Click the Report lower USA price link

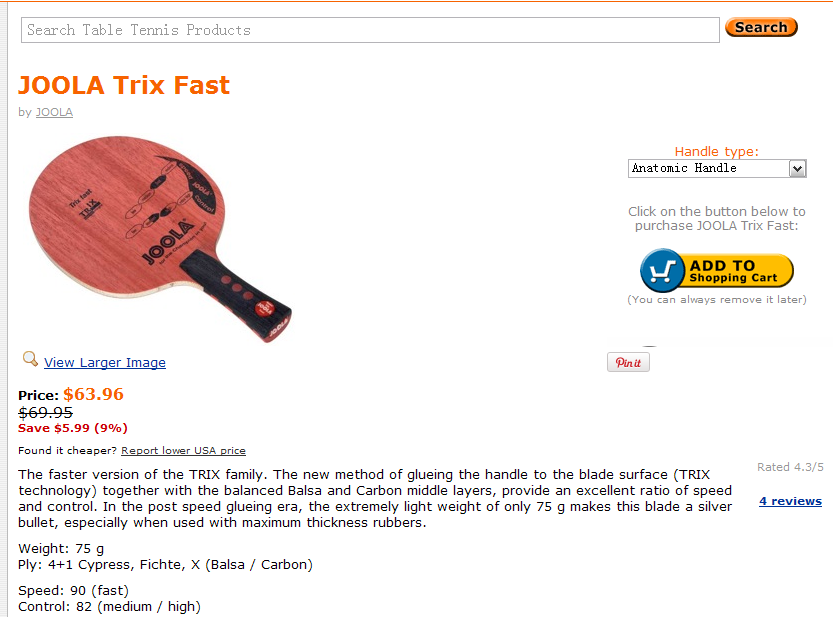coord(183,451)
